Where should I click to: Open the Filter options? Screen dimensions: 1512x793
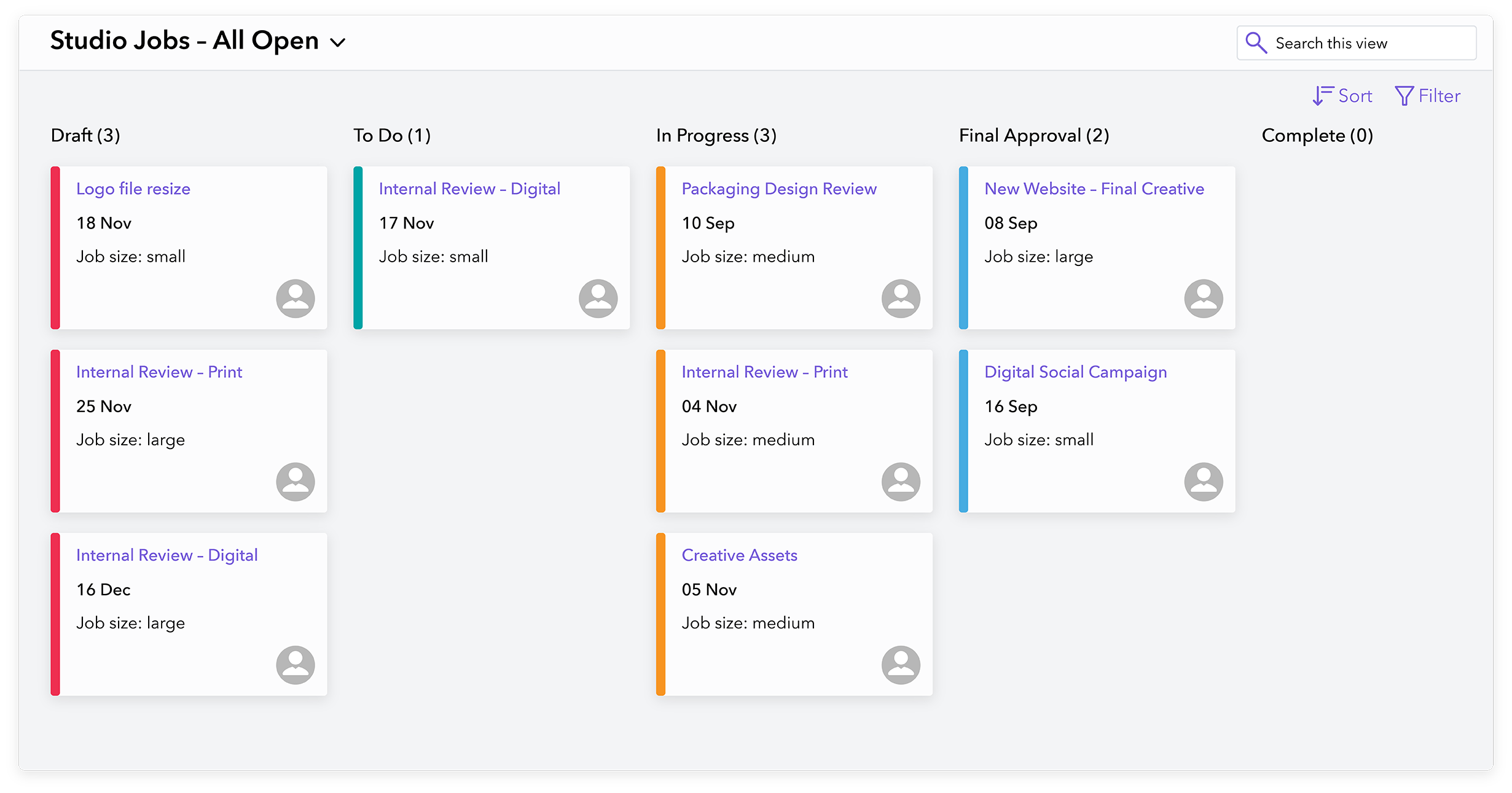(1427, 96)
